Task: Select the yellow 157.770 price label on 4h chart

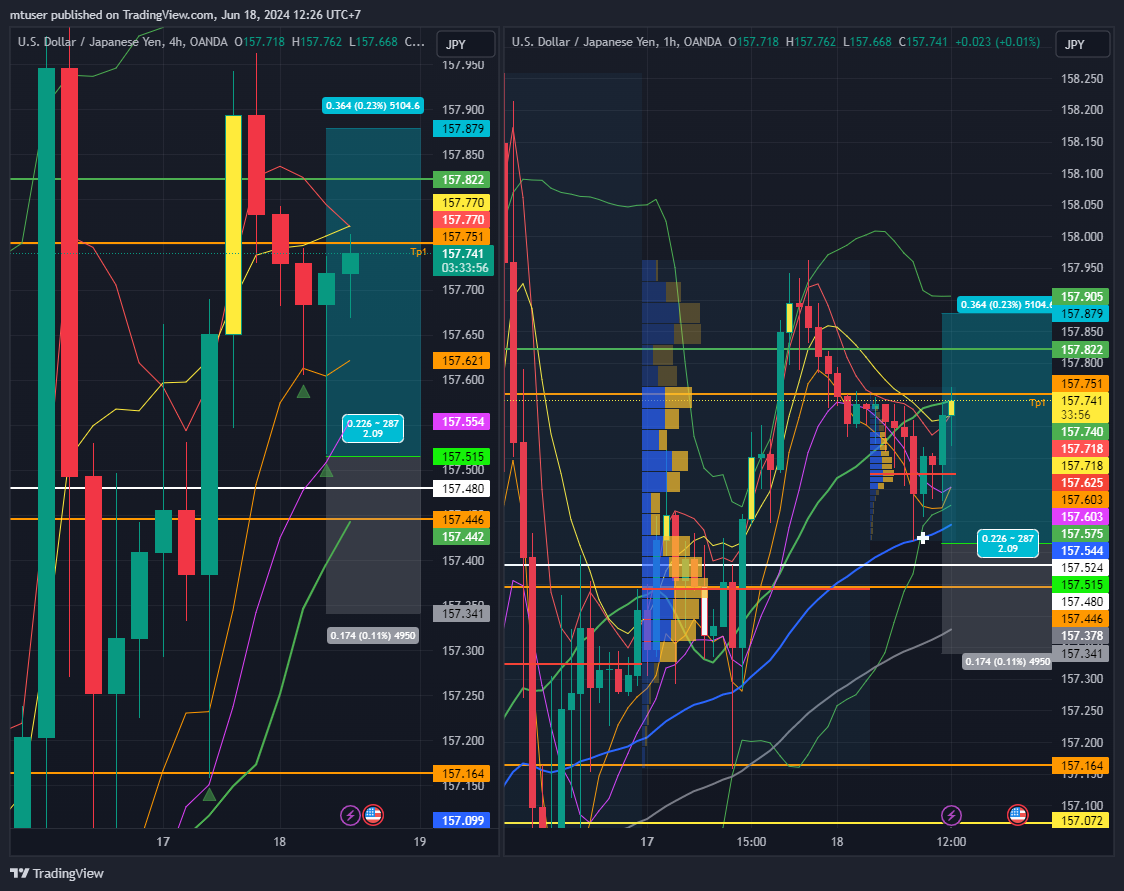Action: [x=462, y=203]
